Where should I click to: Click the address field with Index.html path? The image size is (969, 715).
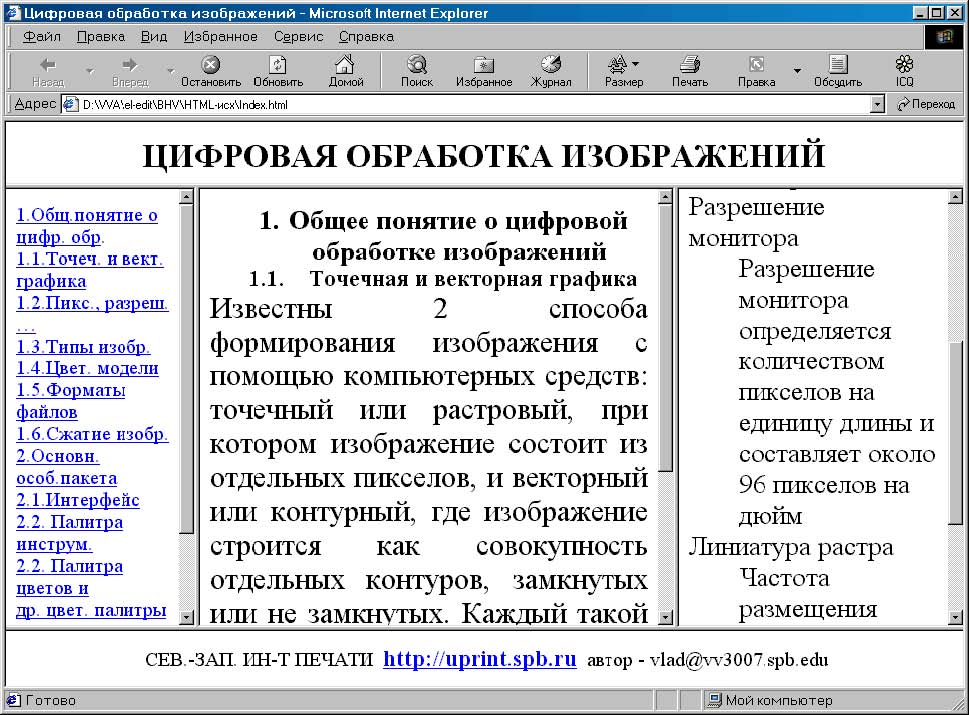(475, 104)
